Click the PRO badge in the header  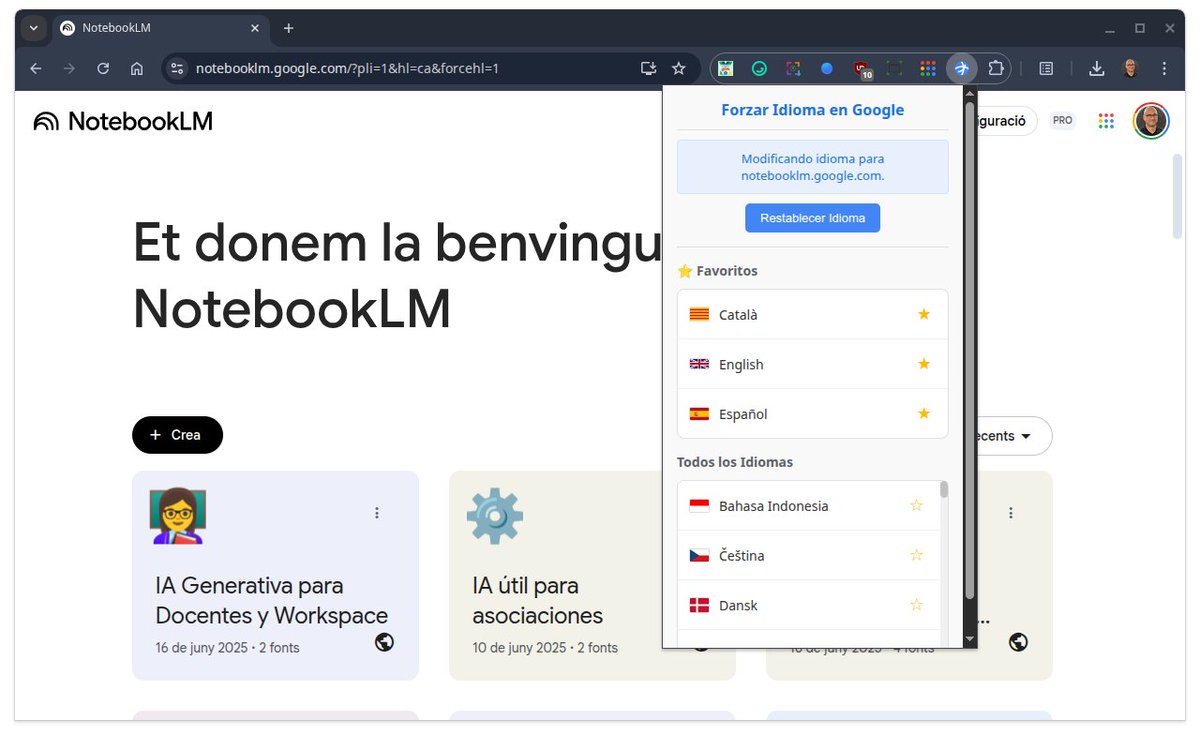(1062, 121)
